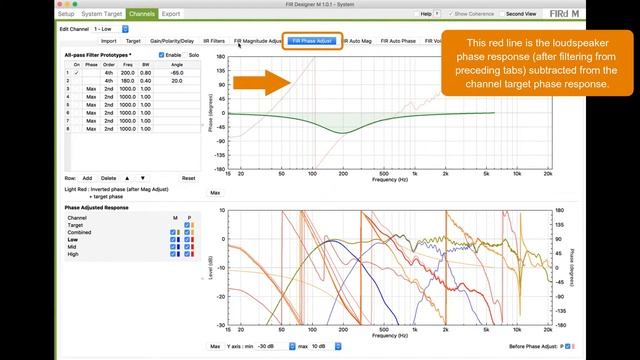Click the High magnitude blue color swatch
The width and height of the screenshot is (640, 360).
point(178,254)
